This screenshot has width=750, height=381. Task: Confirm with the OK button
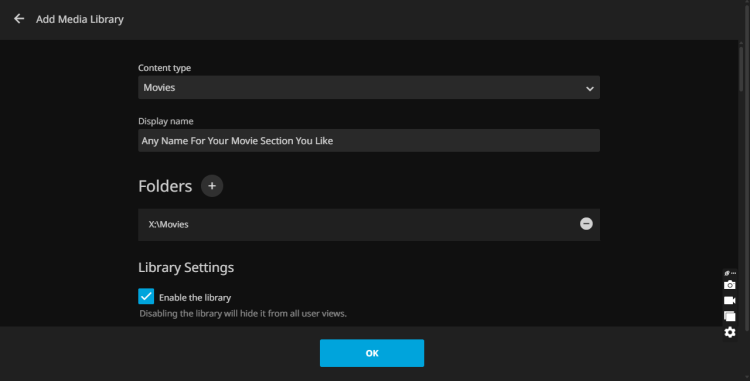click(x=372, y=353)
